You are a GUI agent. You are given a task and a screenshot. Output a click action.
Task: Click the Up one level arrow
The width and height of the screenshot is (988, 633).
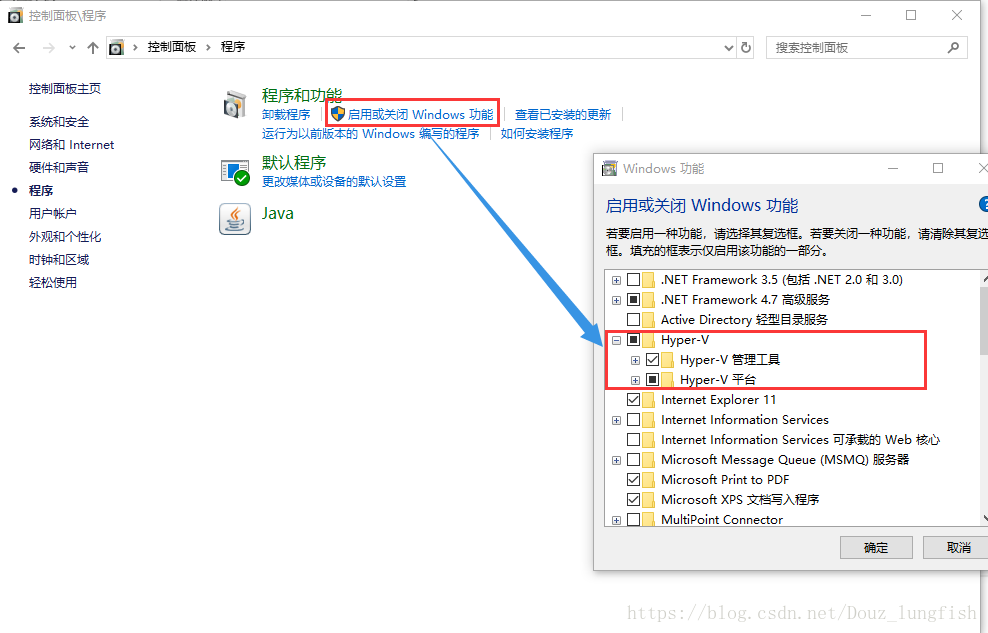point(93,48)
